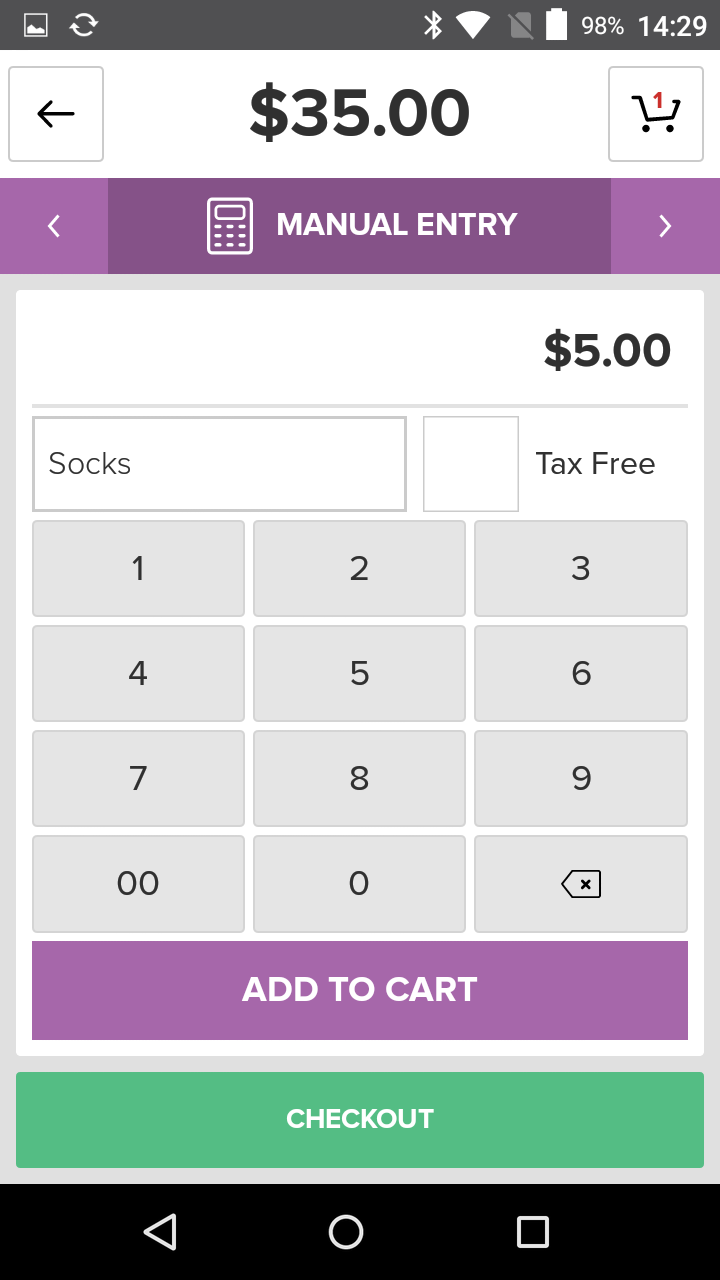
Task: Enable the Tax Free checkbox
Action: (x=471, y=464)
